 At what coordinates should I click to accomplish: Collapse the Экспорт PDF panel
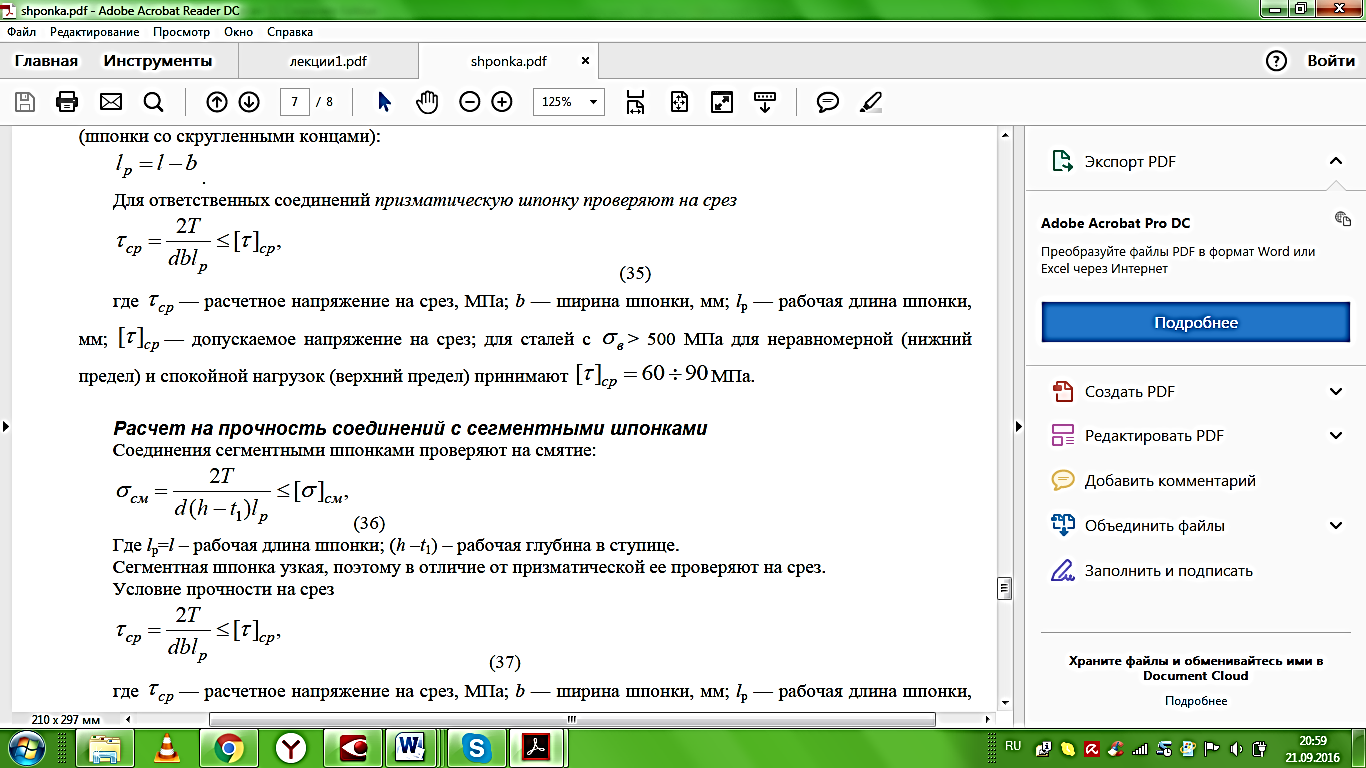(1335, 161)
